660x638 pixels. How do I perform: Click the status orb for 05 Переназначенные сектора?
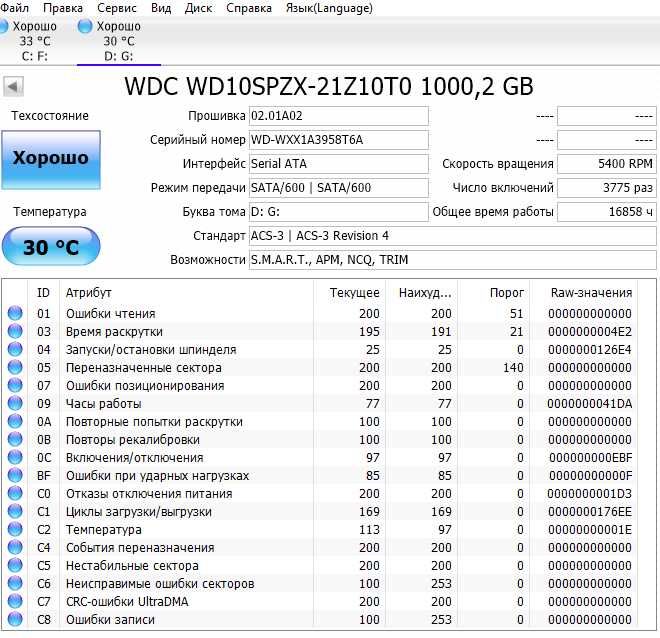(x=15, y=367)
